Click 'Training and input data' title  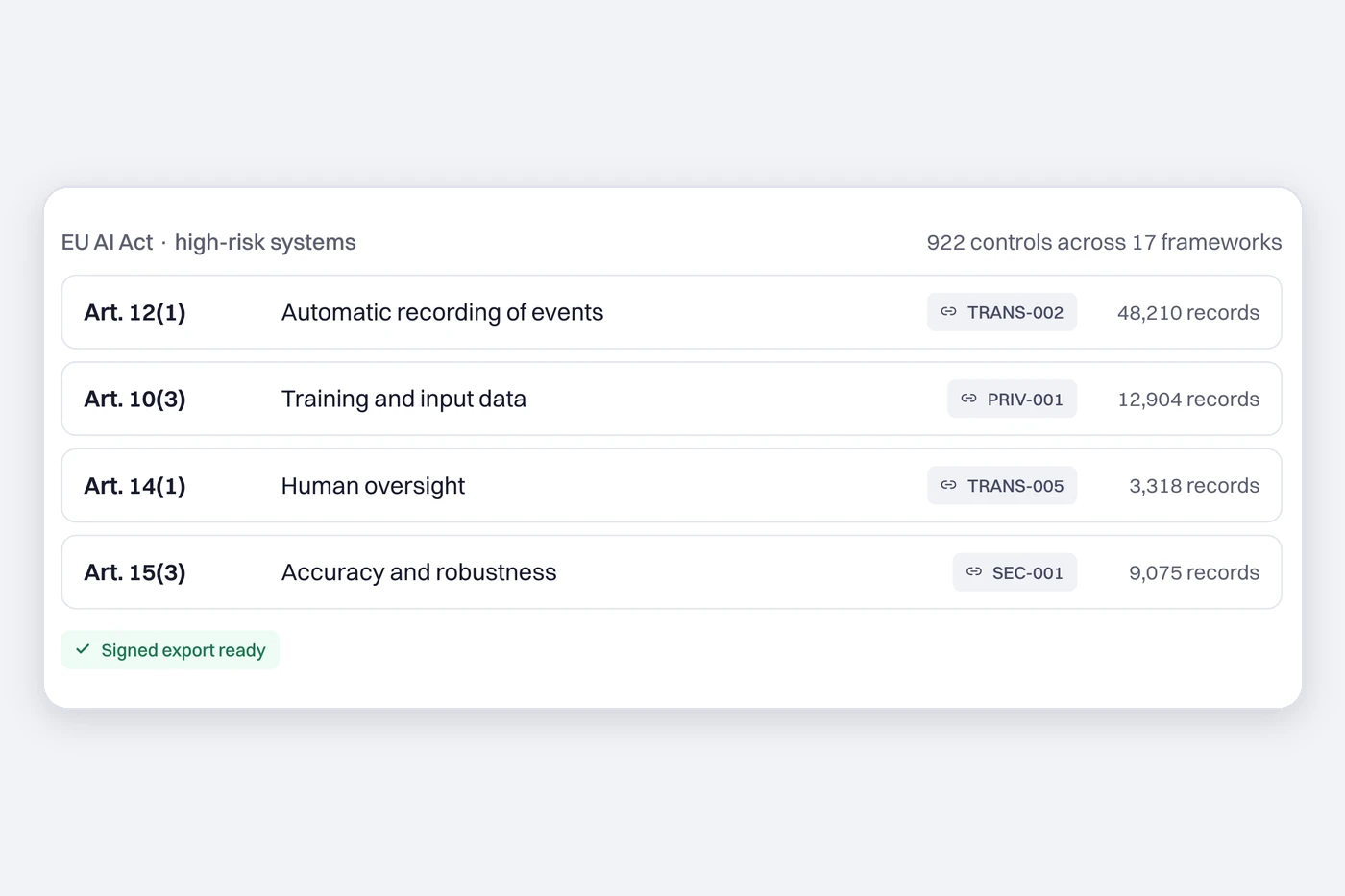tap(403, 399)
